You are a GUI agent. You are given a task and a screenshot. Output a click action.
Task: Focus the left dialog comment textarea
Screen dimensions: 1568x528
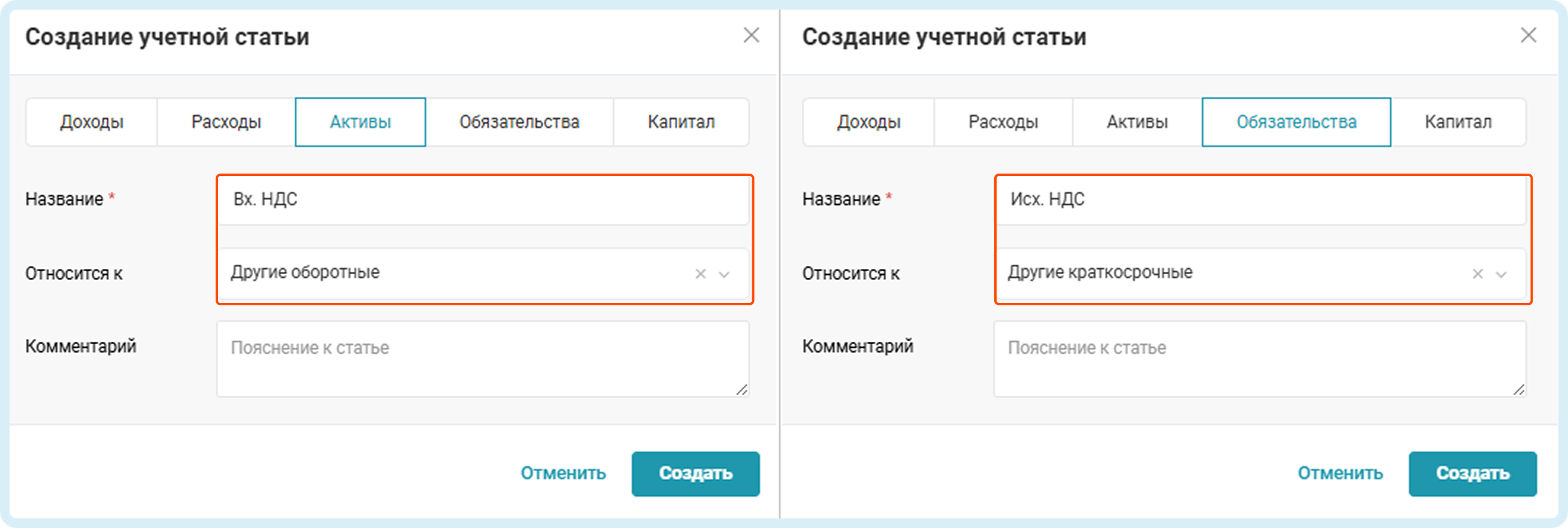[x=483, y=359]
